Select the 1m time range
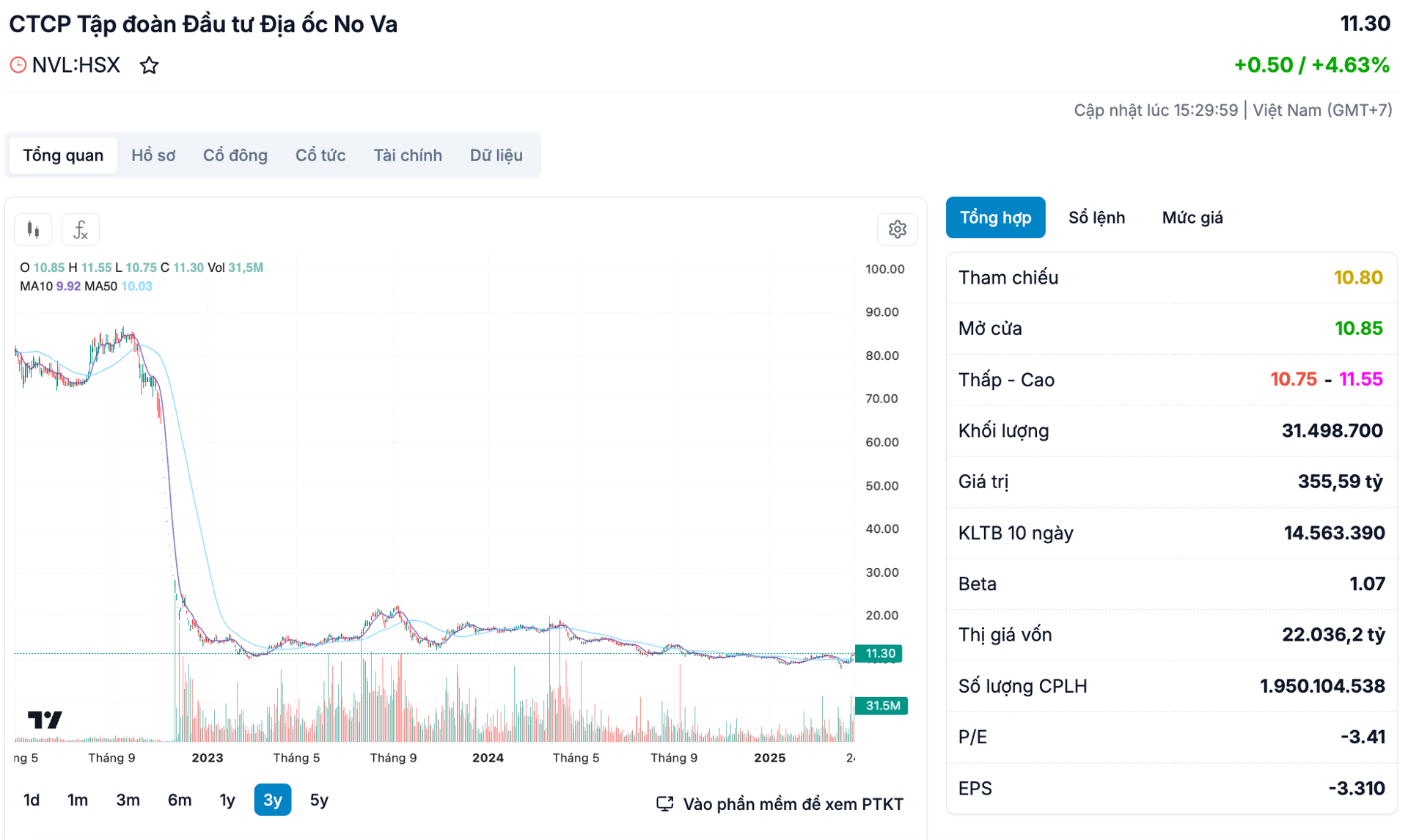The height and width of the screenshot is (840, 1408). pos(78,800)
